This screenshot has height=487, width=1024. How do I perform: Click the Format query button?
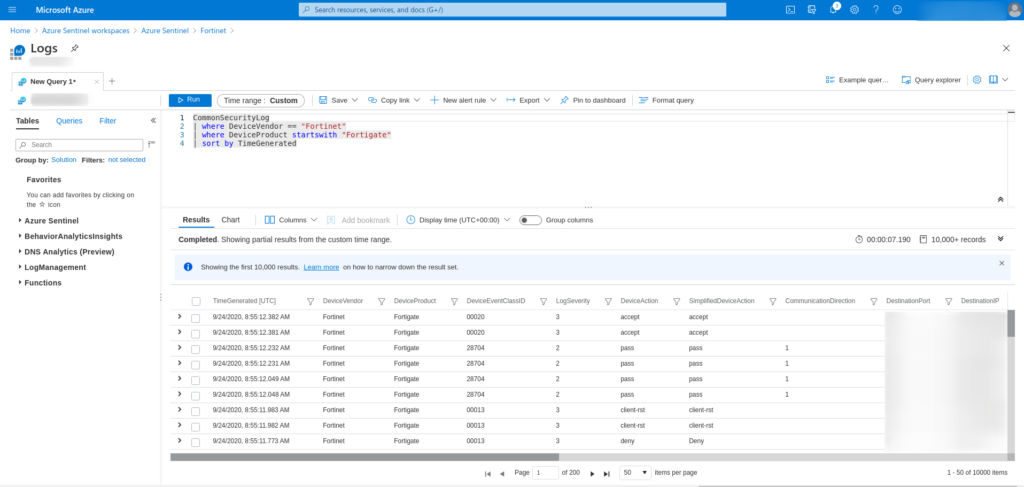666,100
